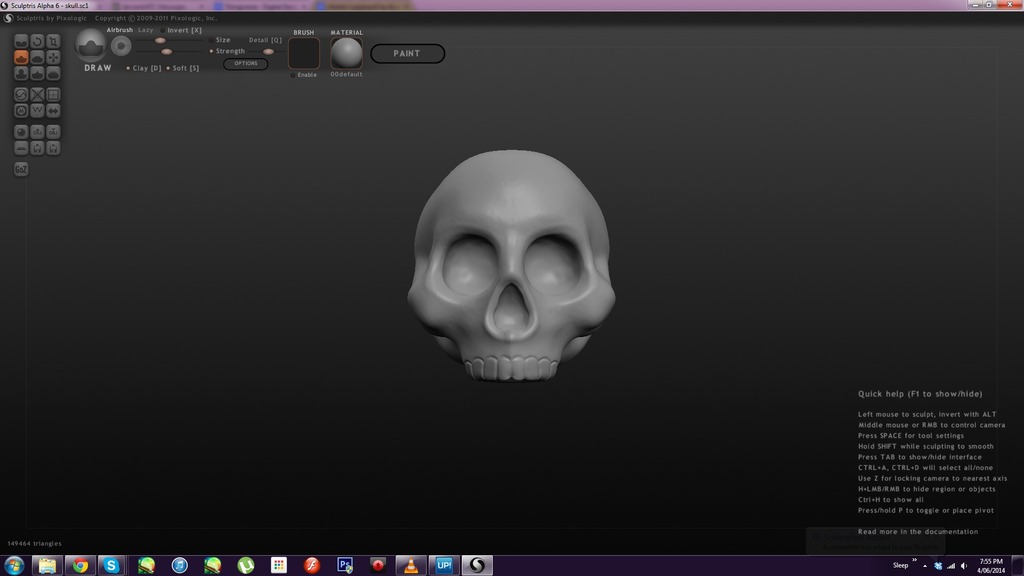
Task: Click the Import OBJ icon
Action: click(x=37, y=131)
